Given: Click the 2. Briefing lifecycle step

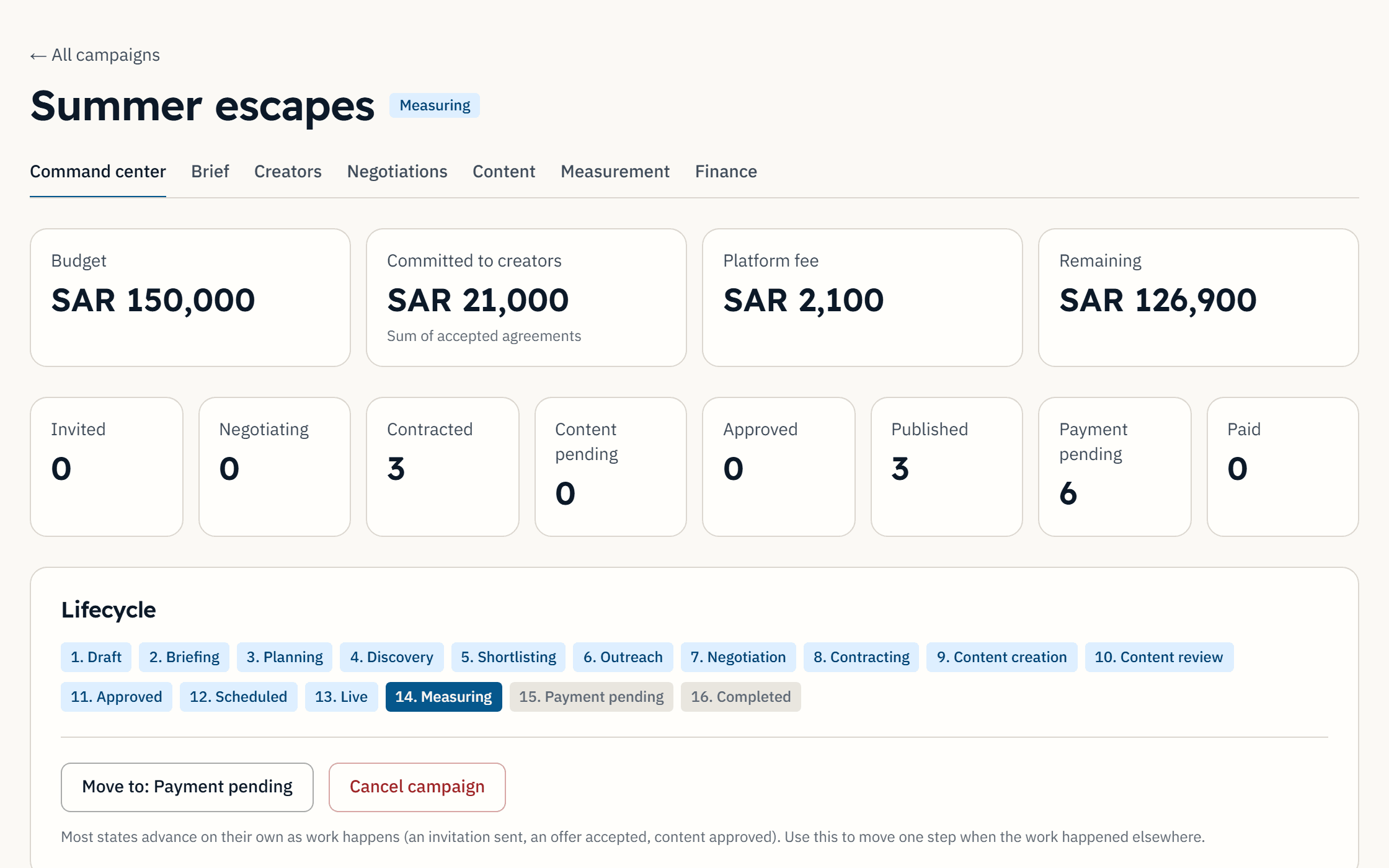Looking at the screenshot, I should (184, 657).
